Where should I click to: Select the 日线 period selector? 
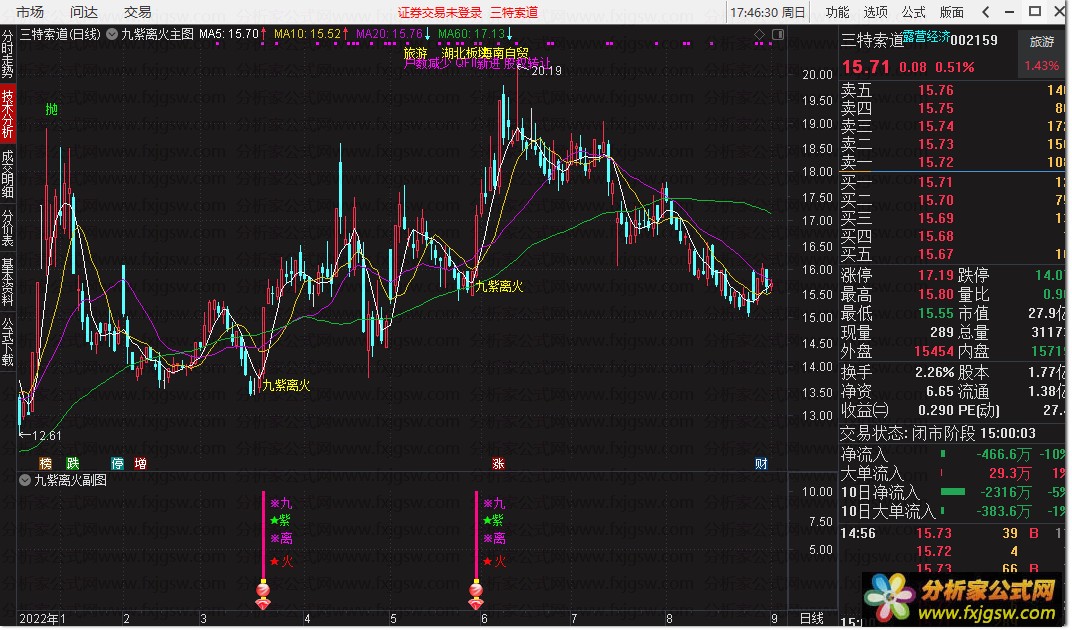pos(812,618)
